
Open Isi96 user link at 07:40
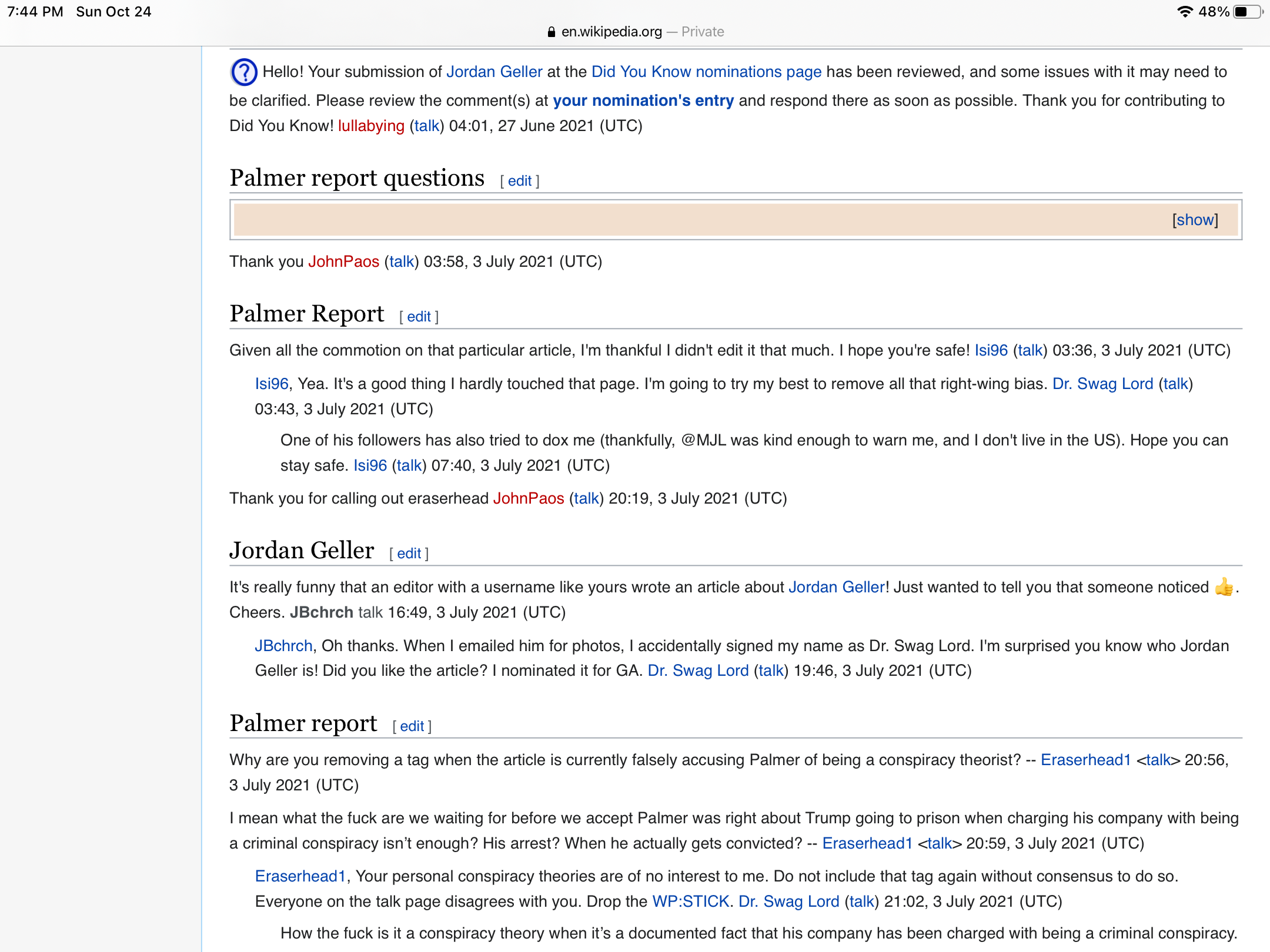[370, 465]
